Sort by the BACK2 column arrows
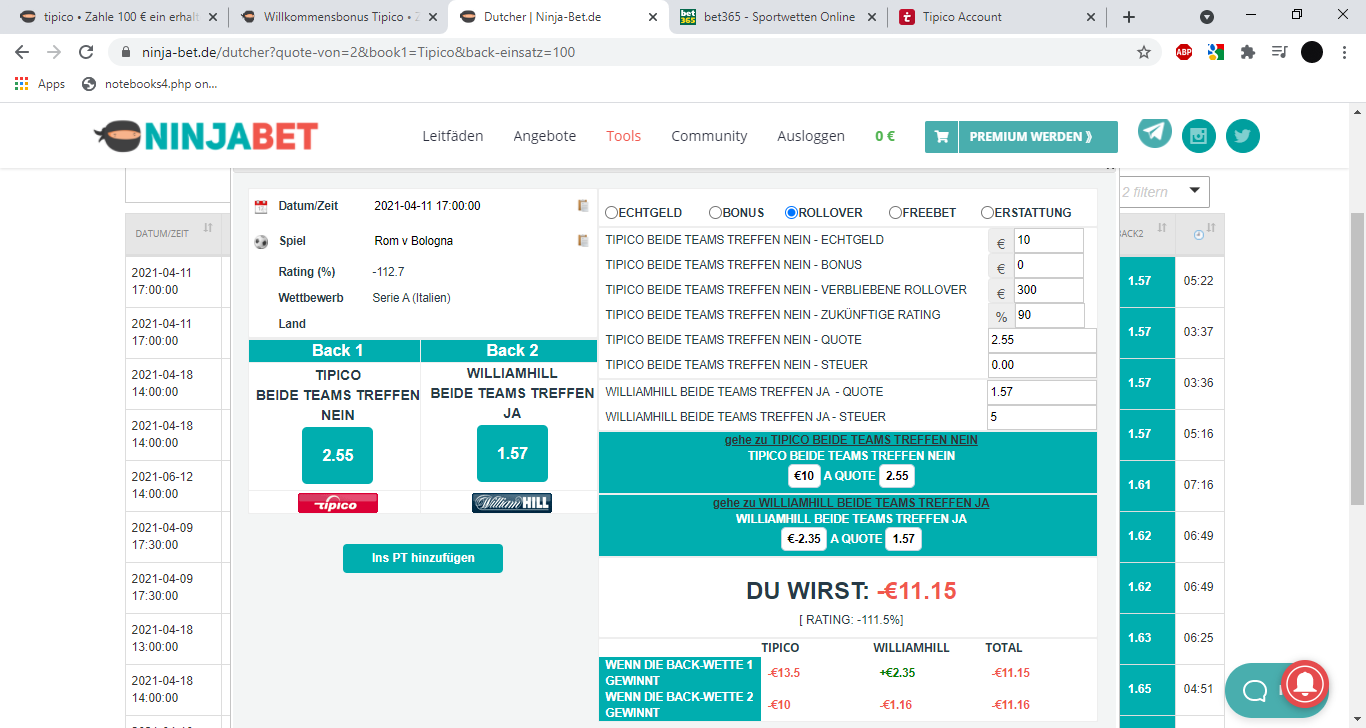The height and width of the screenshot is (728, 1366). (x=1162, y=228)
